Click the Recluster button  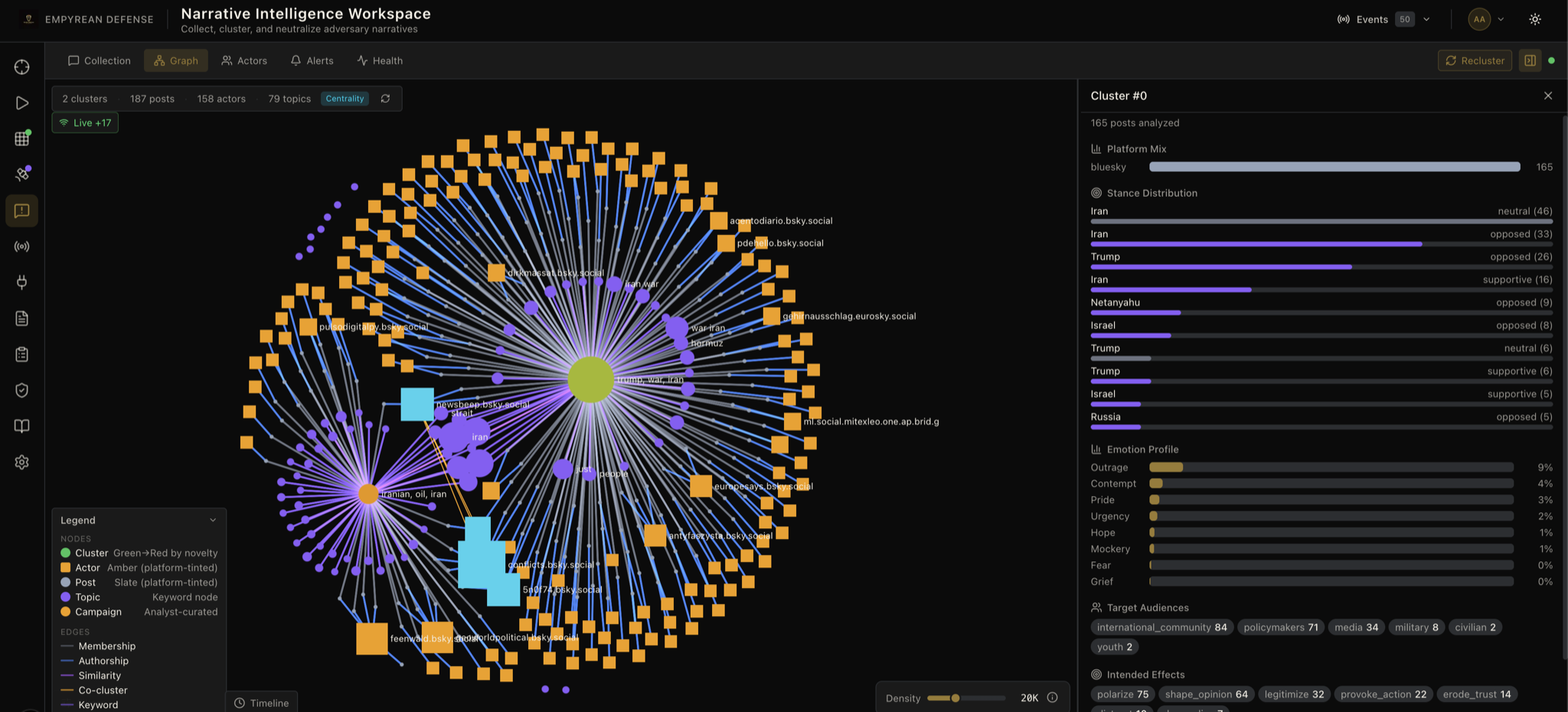tap(1475, 60)
